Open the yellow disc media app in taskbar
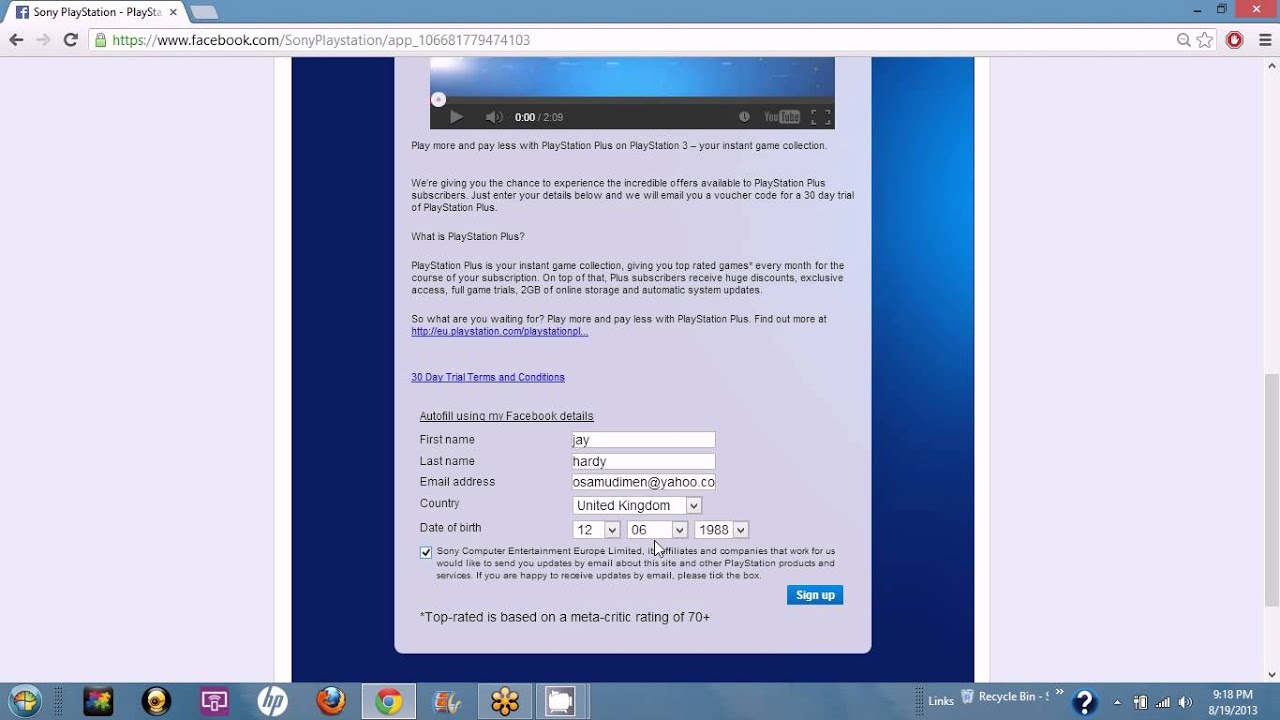This screenshot has height=720, width=1280. pos(156,702)
